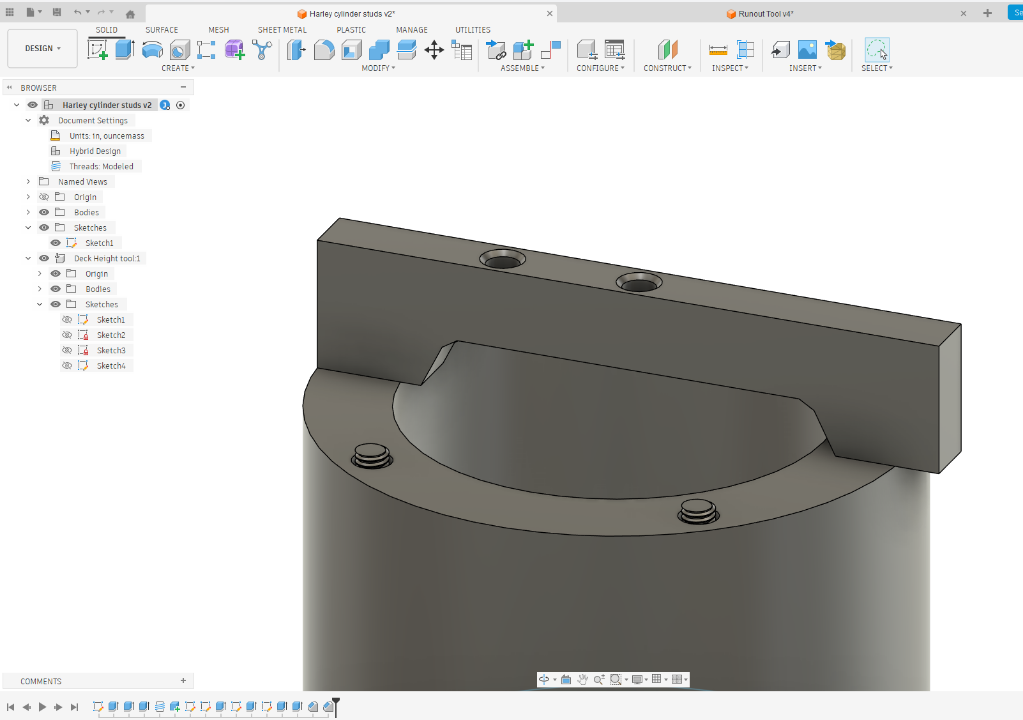
Task: Select the Fillet tool icon
Action: click(324, 50)
